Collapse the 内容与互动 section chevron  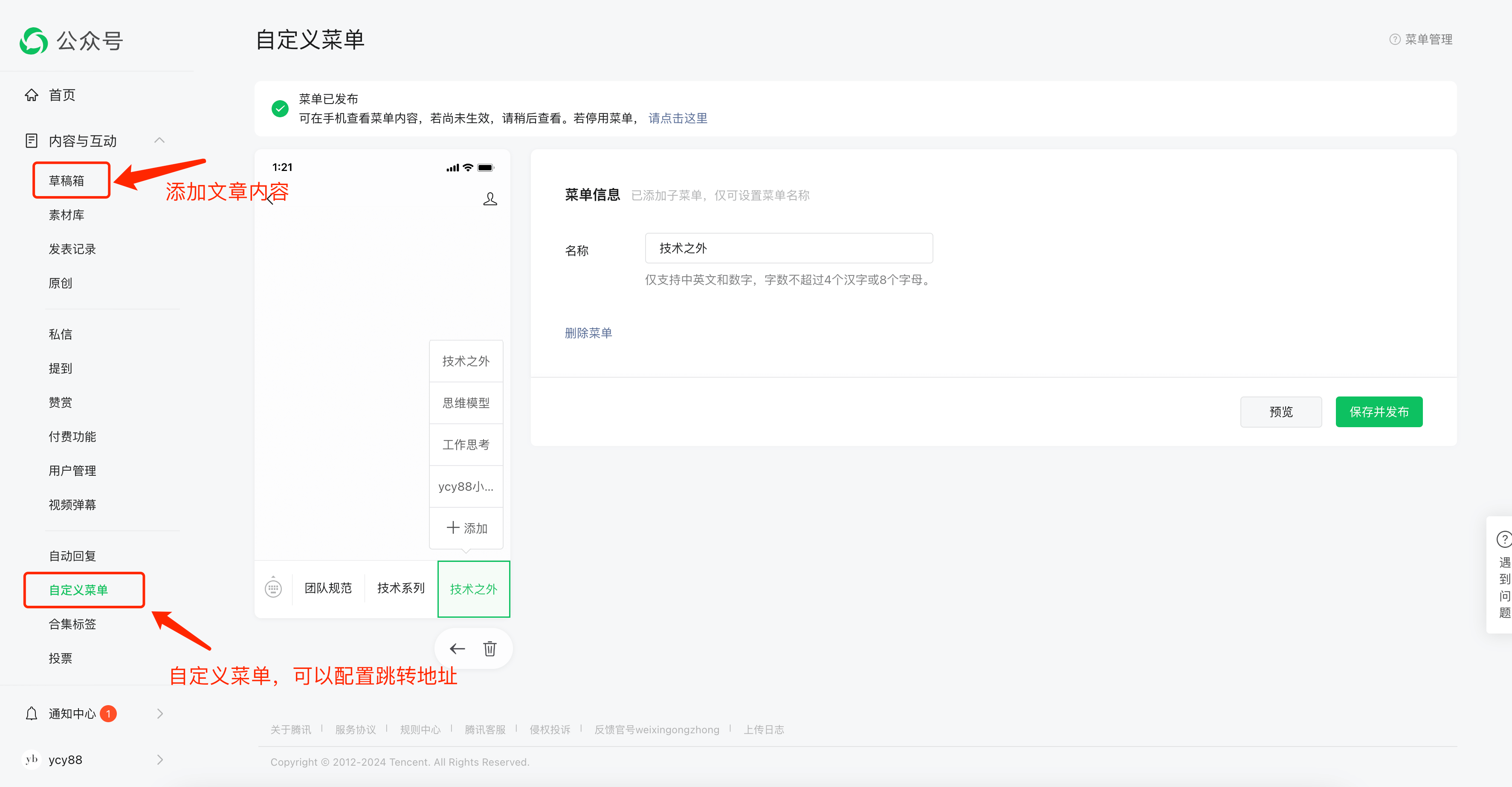[x=159, y=140]
